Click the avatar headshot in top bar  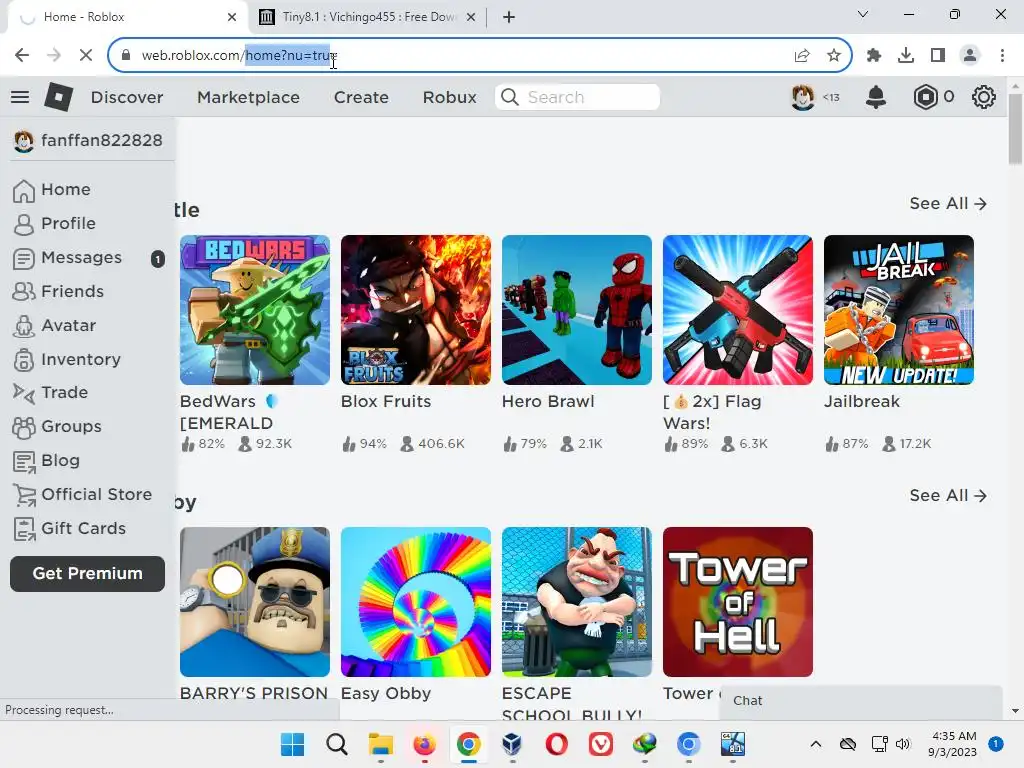point(803,97)
